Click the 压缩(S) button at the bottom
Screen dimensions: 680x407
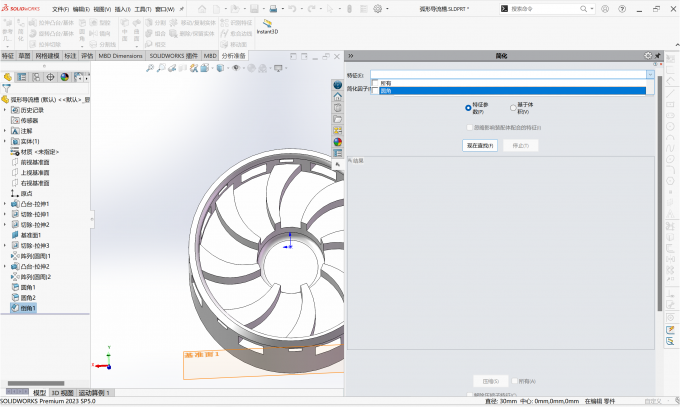click(x=490, y=381)
